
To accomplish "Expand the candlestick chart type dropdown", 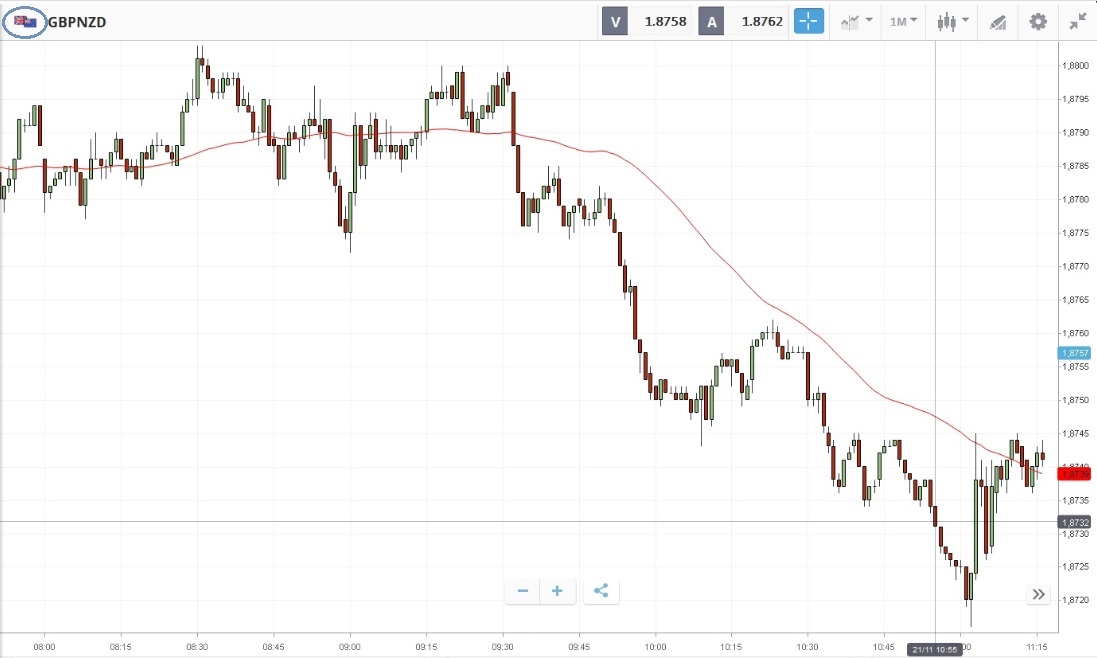I will [x=953, y=21].
